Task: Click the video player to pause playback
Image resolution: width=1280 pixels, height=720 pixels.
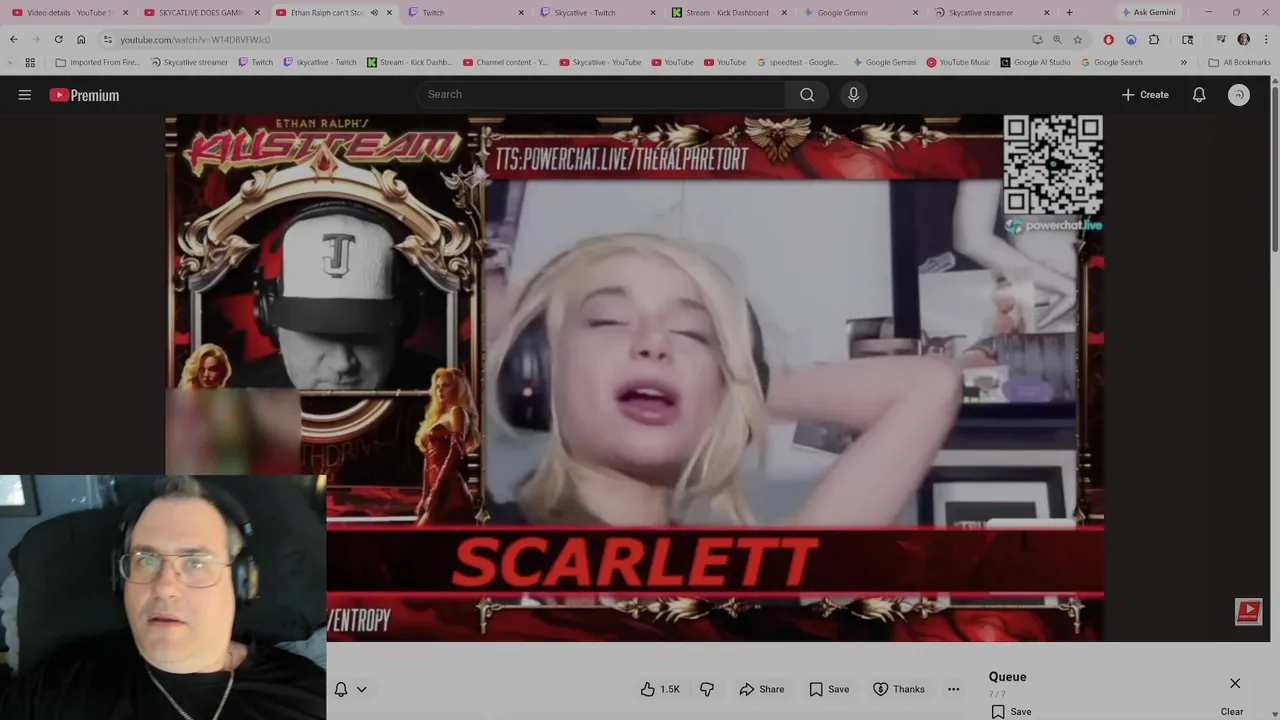Action: tap(634, 378)
